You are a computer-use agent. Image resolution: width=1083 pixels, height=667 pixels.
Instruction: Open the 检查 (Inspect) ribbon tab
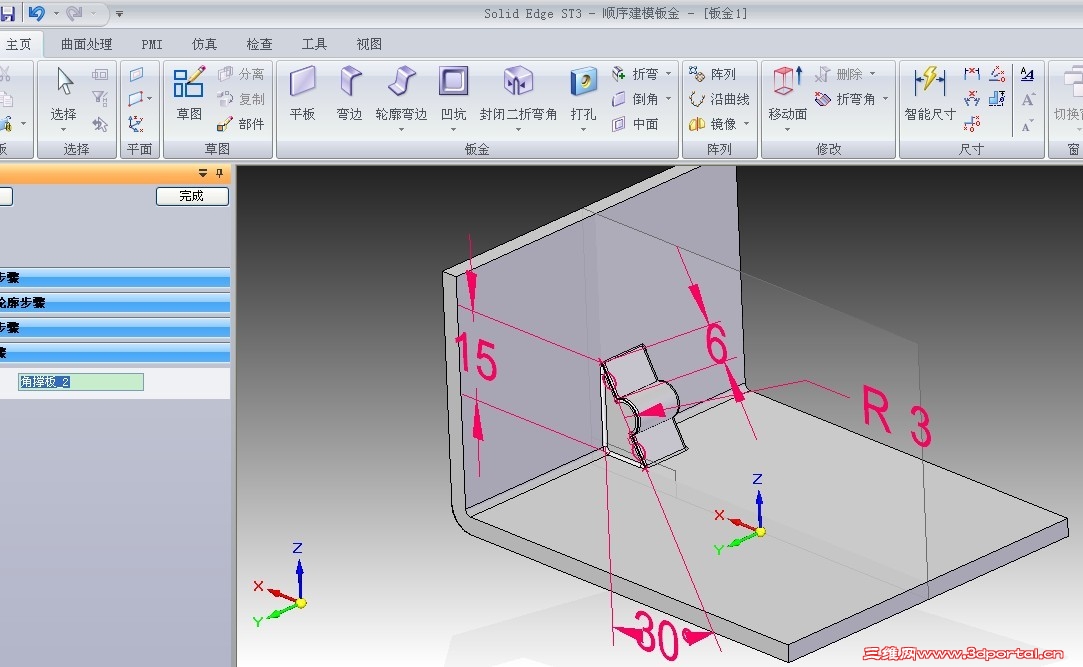(x=259, y=44)
